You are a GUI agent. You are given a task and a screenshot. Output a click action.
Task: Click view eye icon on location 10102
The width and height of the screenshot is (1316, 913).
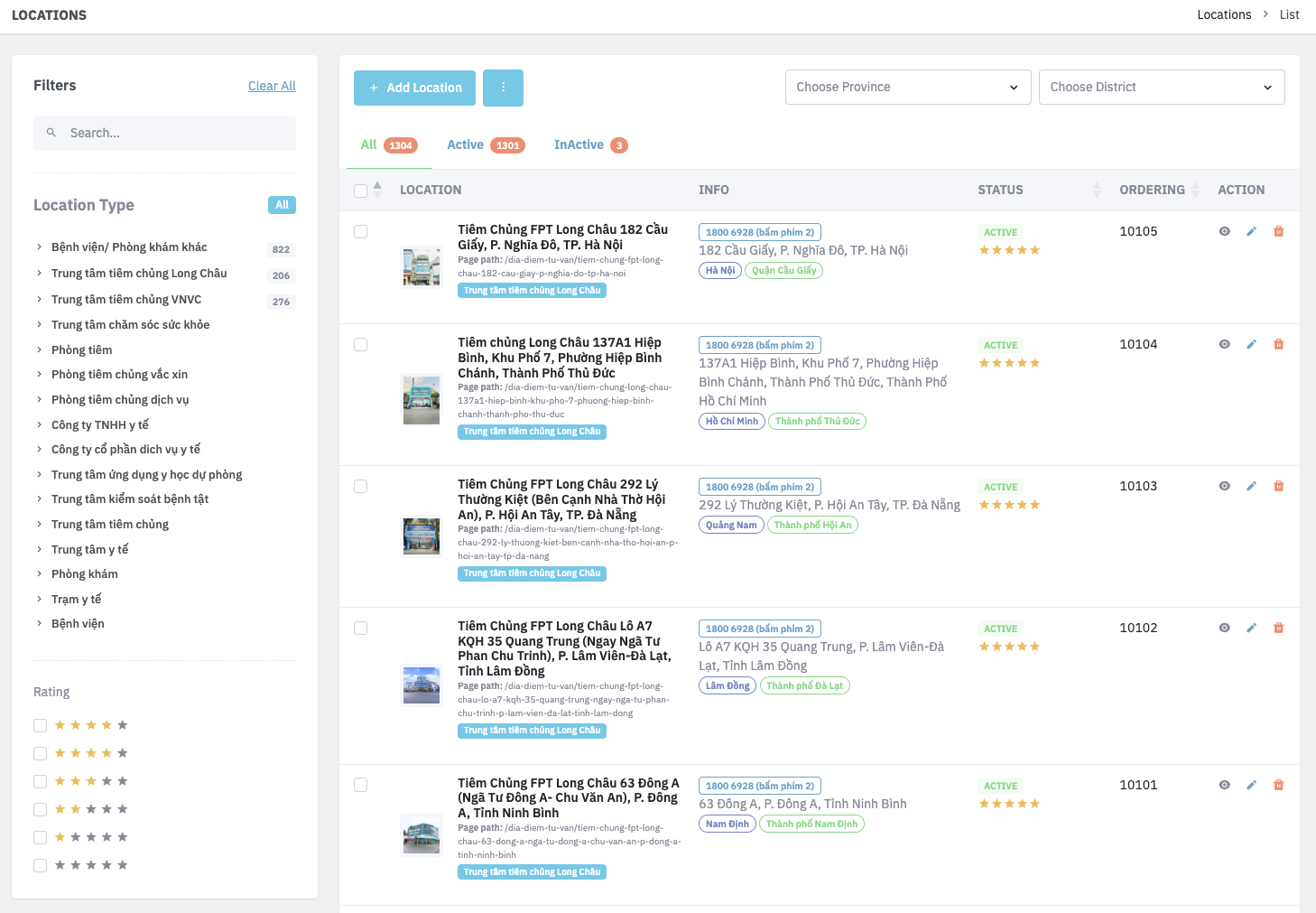[1224, 627]
